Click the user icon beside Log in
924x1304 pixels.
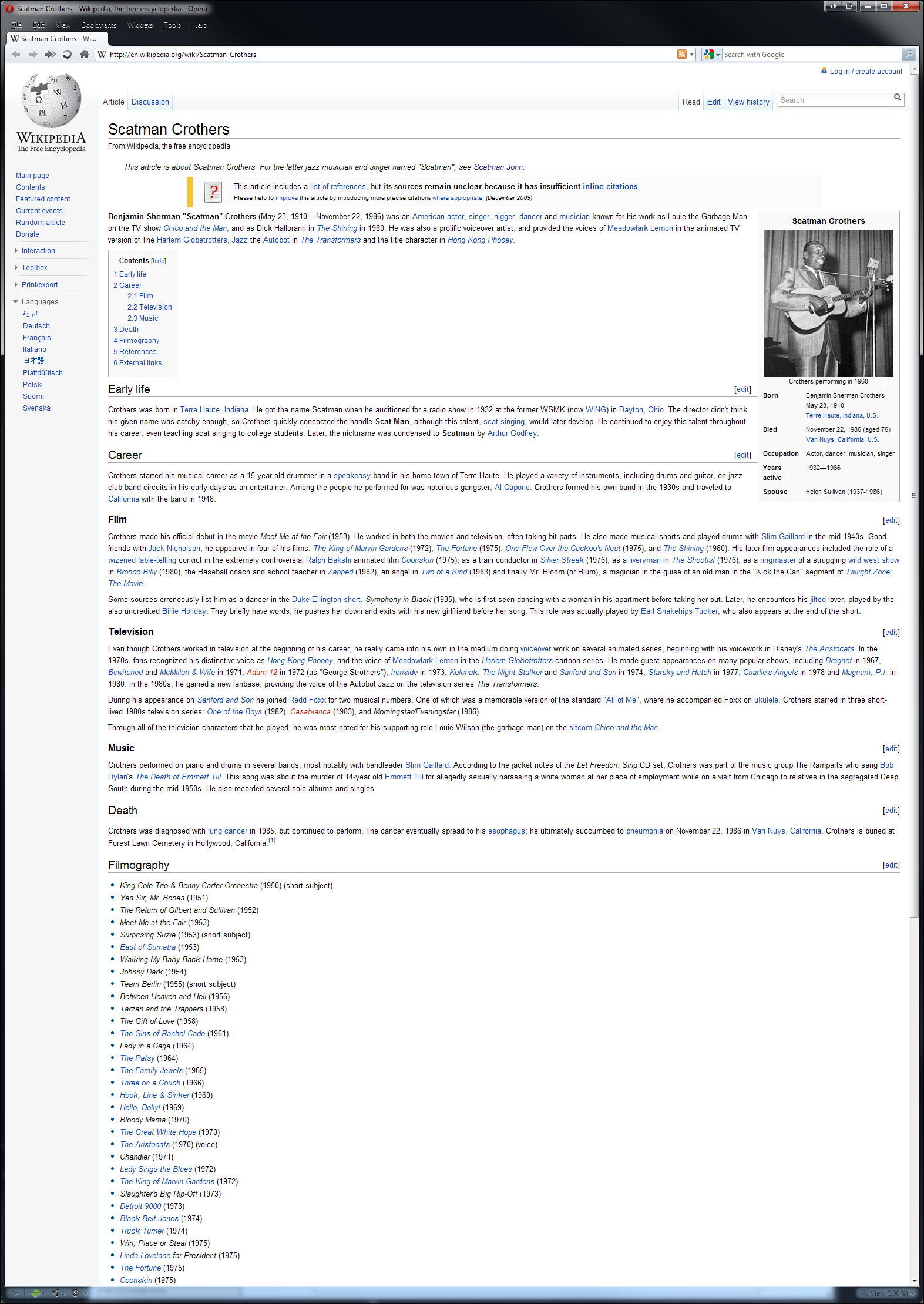tap(824, 71)
